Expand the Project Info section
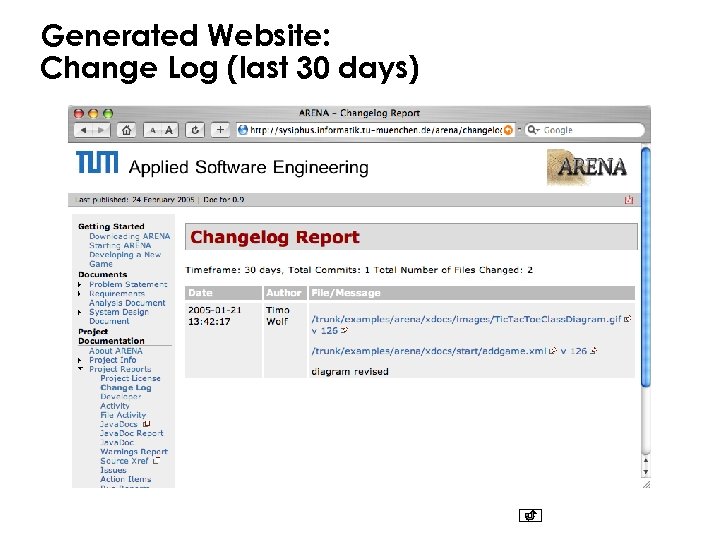Viewport: 720px width, 540px height. click(x=79, y=360)
